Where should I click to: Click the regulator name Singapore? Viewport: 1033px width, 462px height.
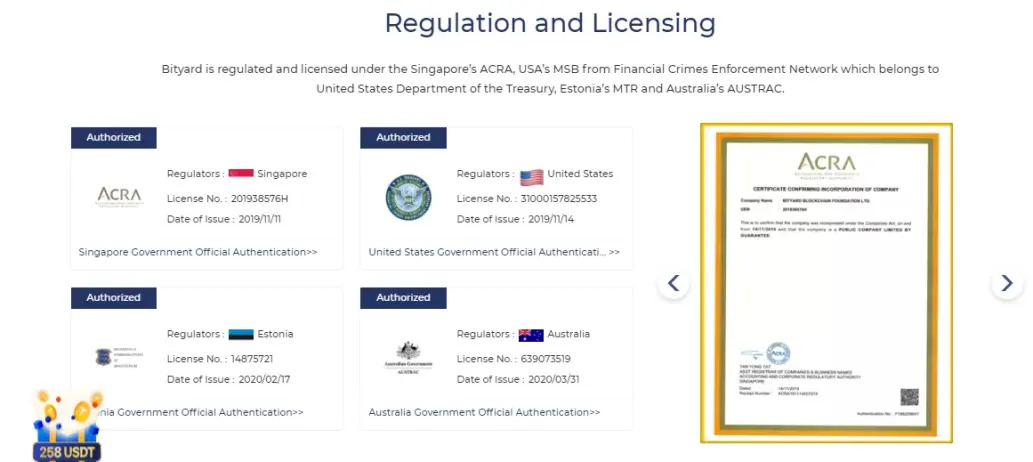(x=282, y=174)
